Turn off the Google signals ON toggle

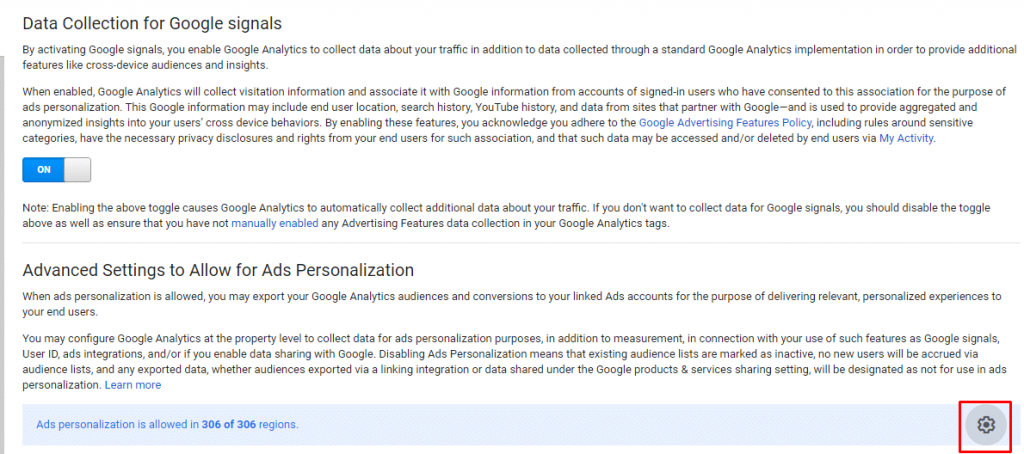(56, 170)
